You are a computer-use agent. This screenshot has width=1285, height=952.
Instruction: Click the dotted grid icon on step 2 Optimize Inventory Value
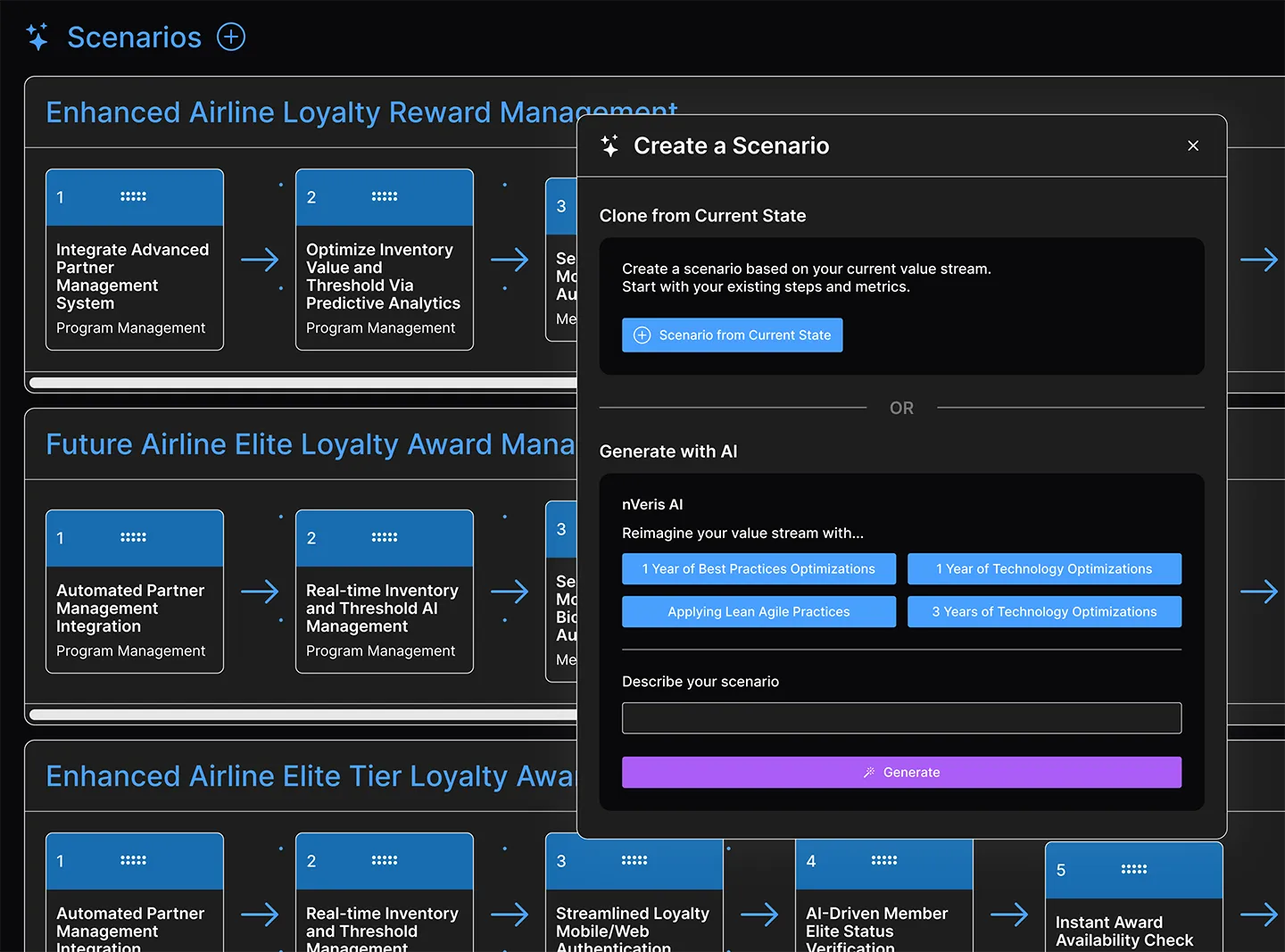(384, 195)
